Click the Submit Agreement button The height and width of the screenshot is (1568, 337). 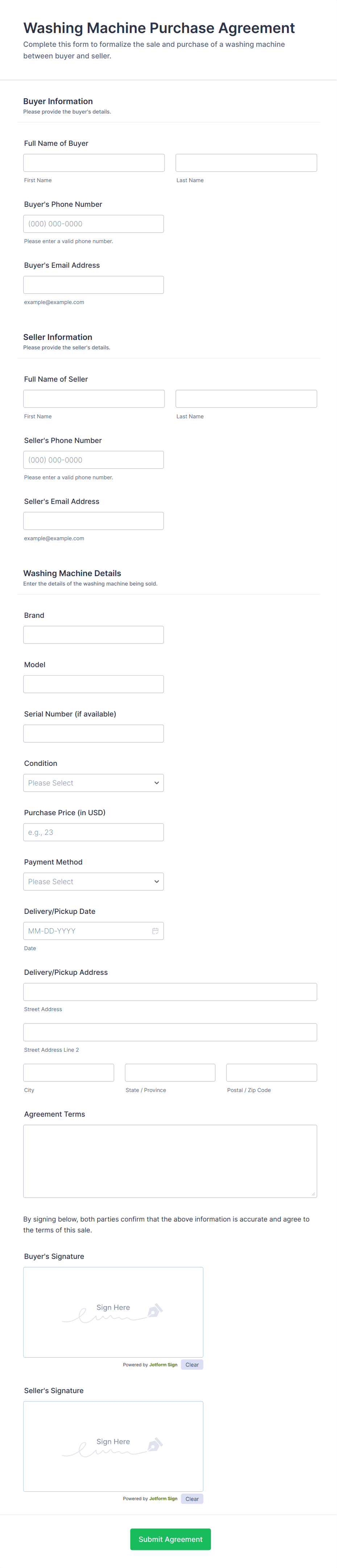click(x=170, y=1539)
